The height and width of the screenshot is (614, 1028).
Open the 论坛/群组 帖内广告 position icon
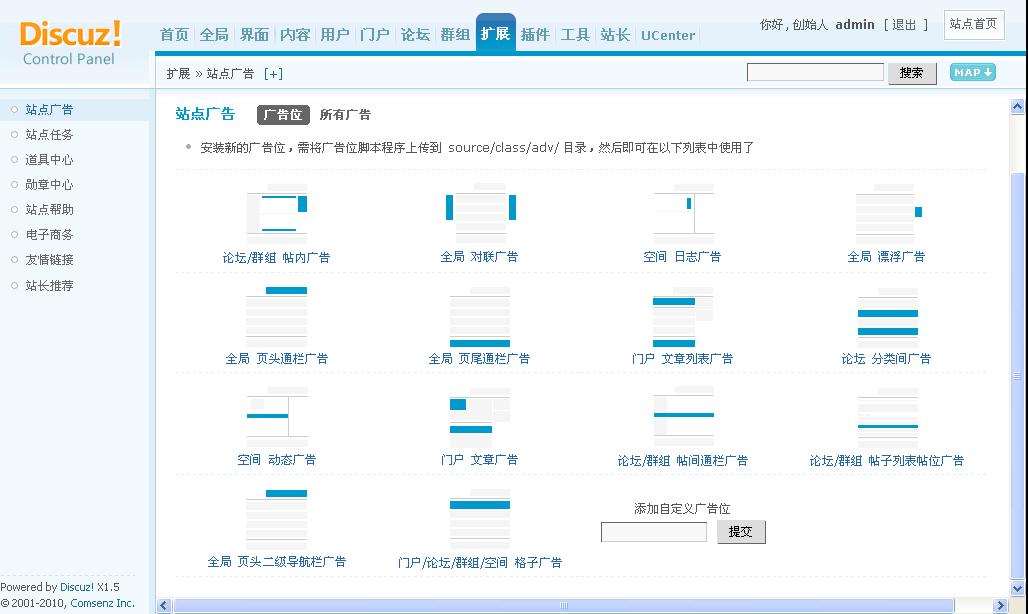click(277, 214)
